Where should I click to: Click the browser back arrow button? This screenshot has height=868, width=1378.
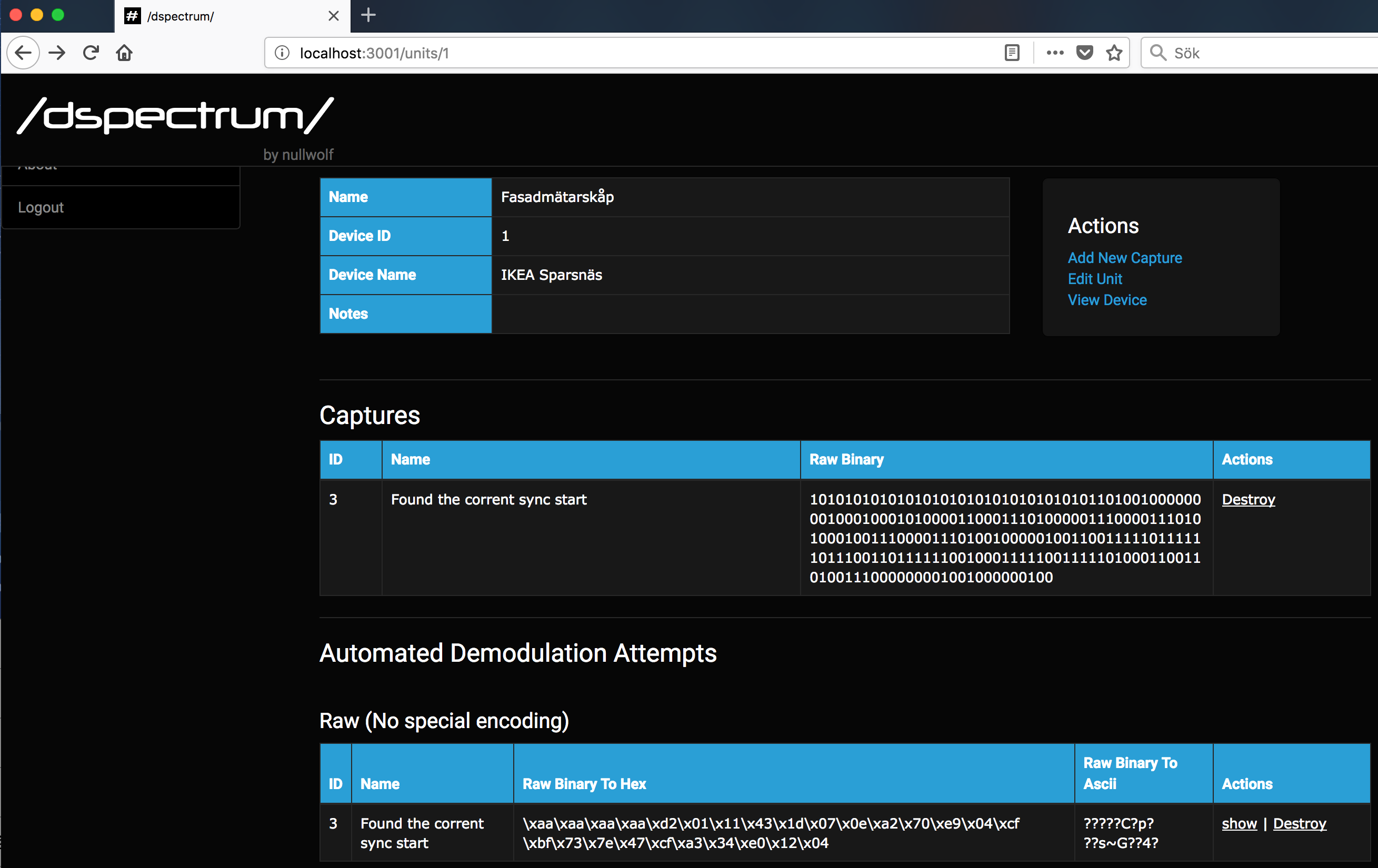click(23, 53)
